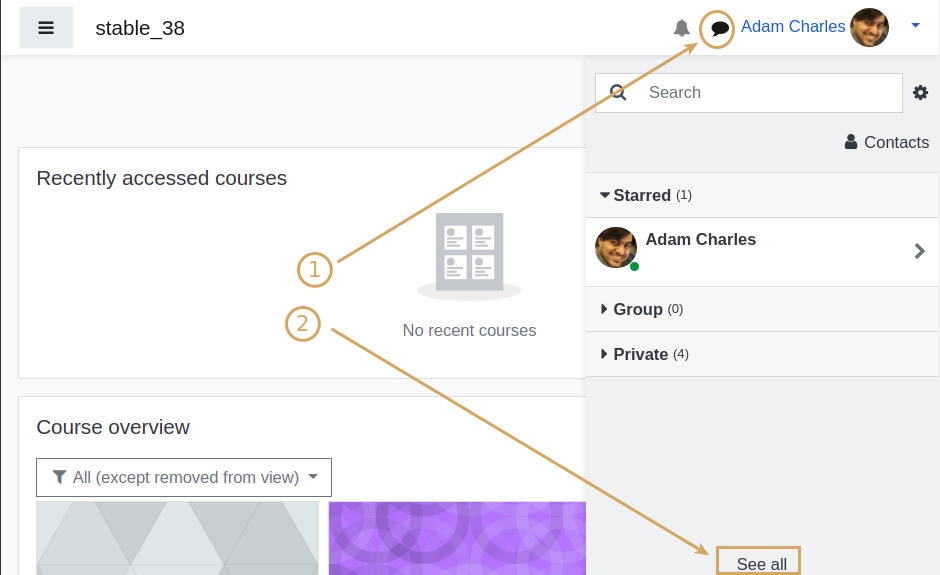940x575 pixels.
Task: Click the No recent courses placeholder icon
Action: (x=469, y=256)
